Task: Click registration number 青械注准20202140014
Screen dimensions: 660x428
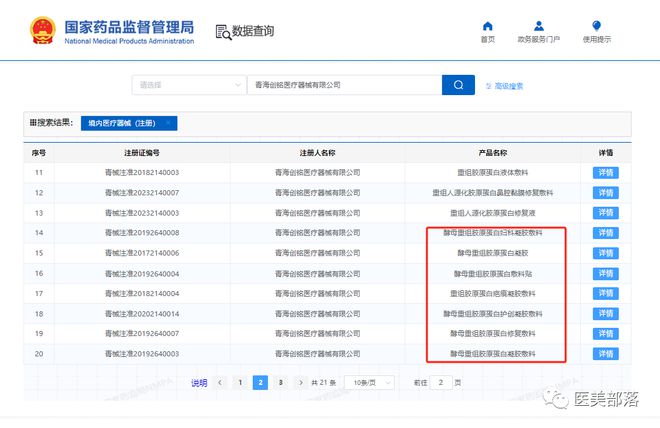Action: (x=142, y=314)
